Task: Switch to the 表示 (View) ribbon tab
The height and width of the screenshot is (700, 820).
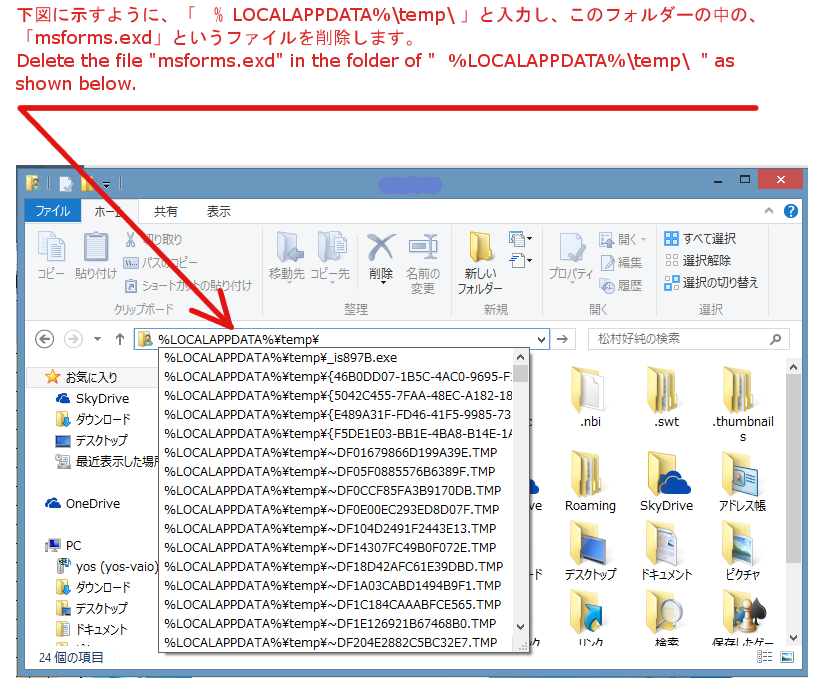Action: 219,212
